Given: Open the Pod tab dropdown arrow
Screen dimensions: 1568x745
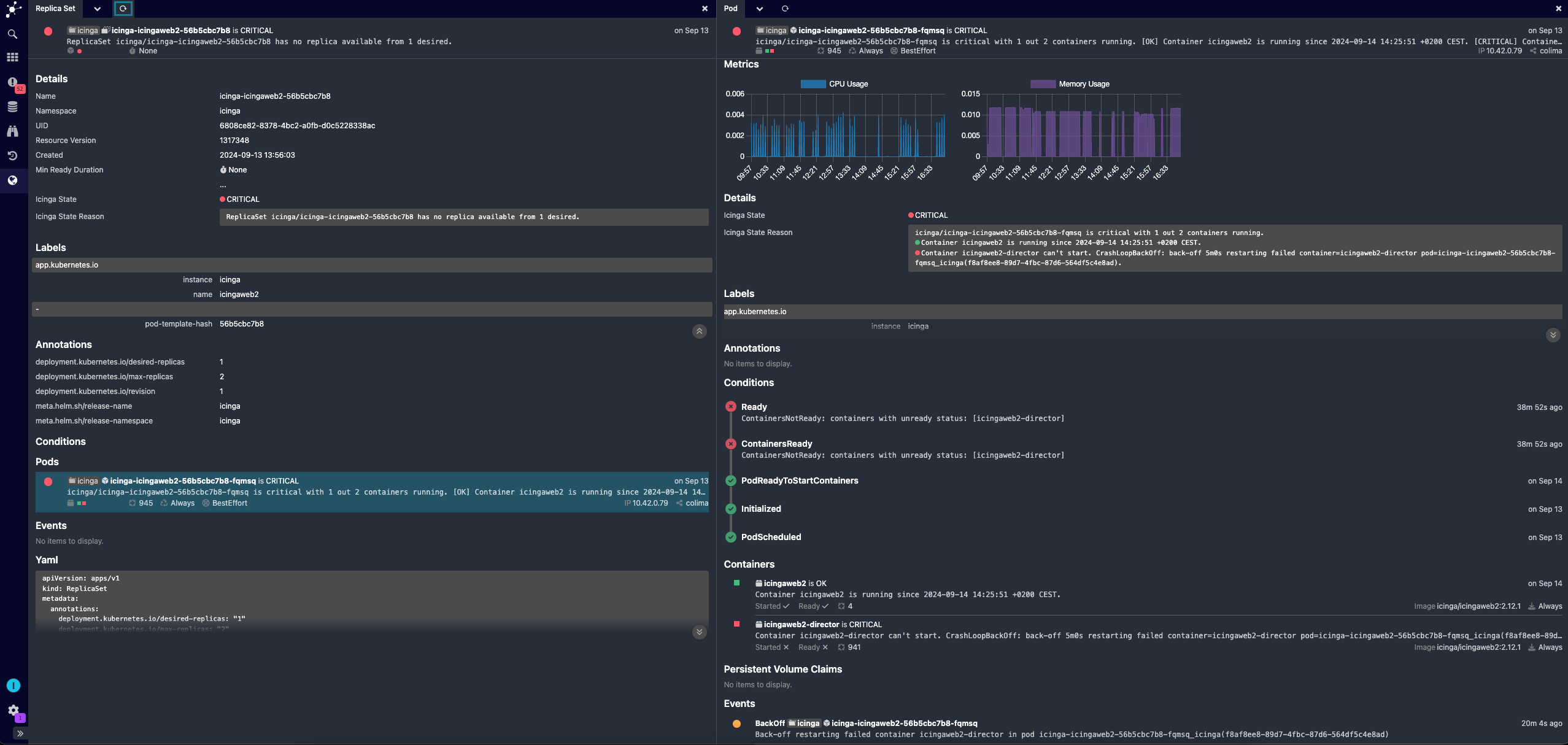Looking at the screenshot, I should click(x=760, y=9).
